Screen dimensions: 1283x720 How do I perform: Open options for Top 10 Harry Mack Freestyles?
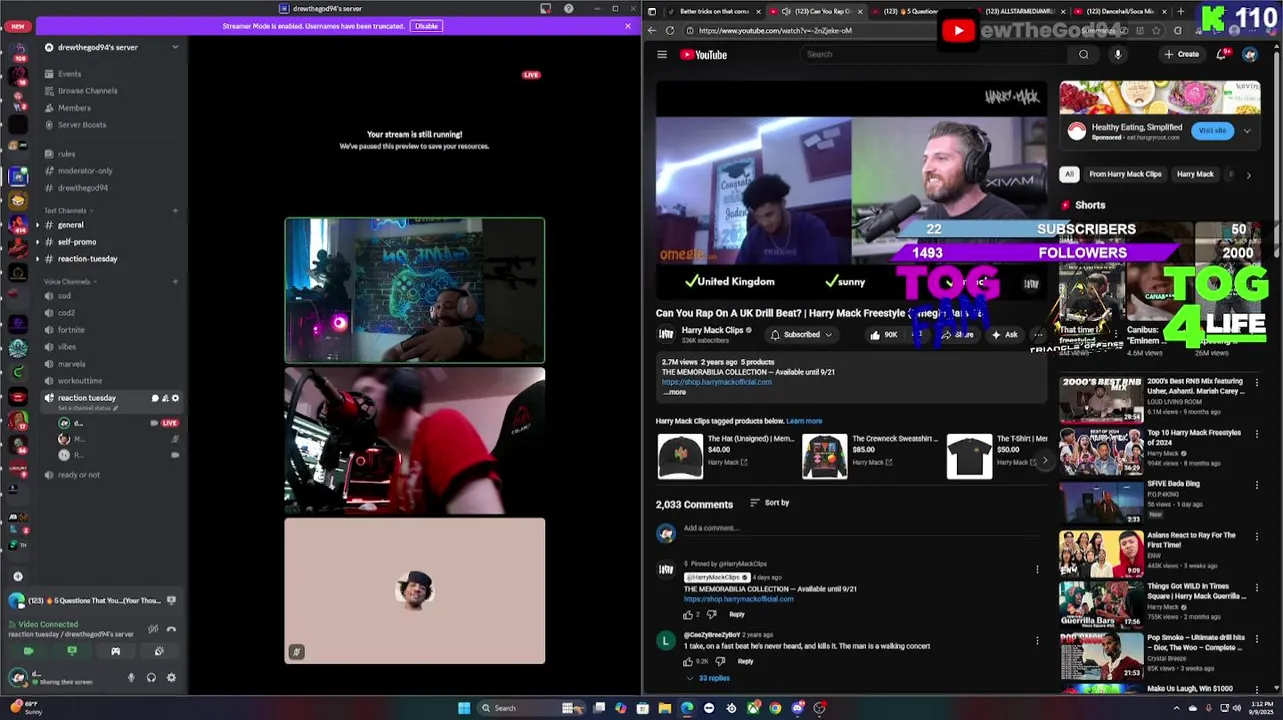(x=1257, y=434)
